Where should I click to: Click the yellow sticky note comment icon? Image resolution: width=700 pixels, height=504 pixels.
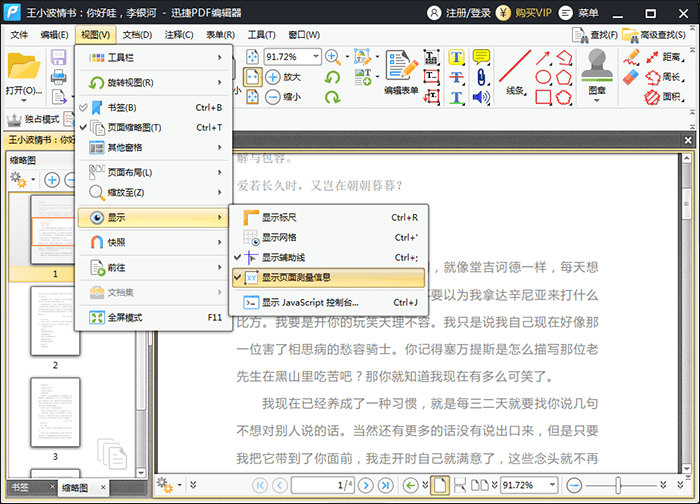pos(482,57)
